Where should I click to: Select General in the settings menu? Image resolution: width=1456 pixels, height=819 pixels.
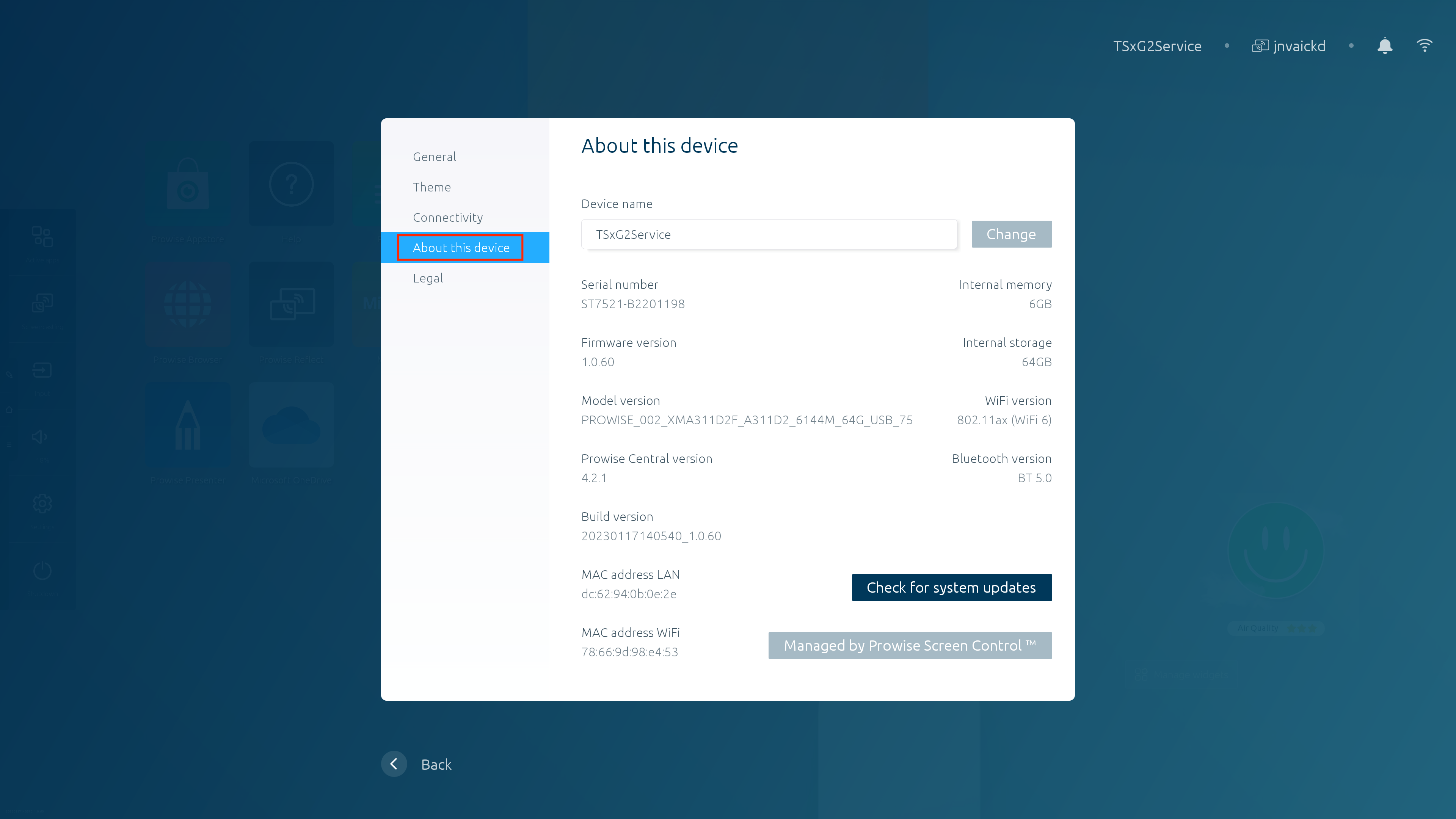tap(434, 157)
